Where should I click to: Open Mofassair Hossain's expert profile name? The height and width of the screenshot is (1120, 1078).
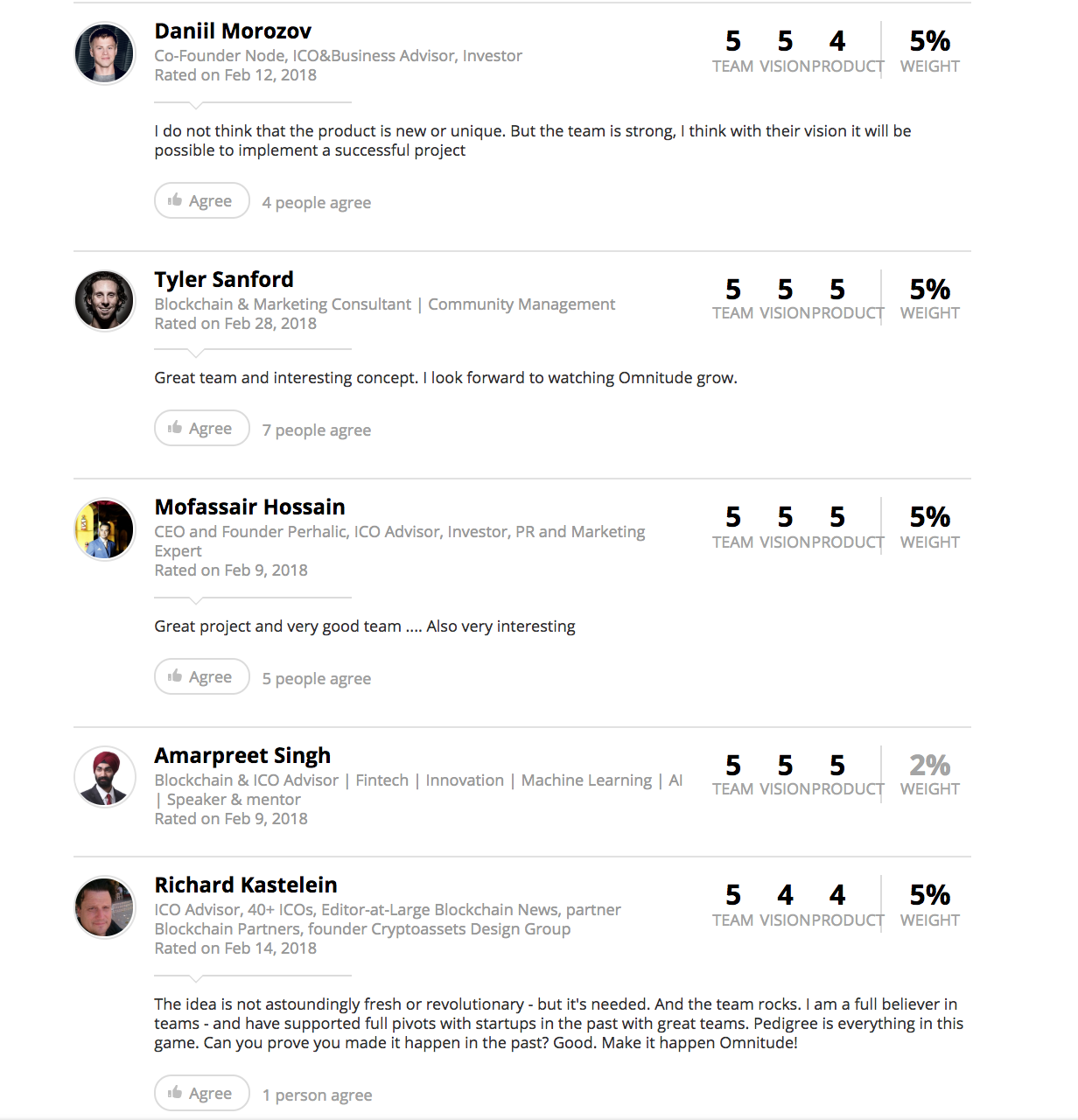coord(249,507)
